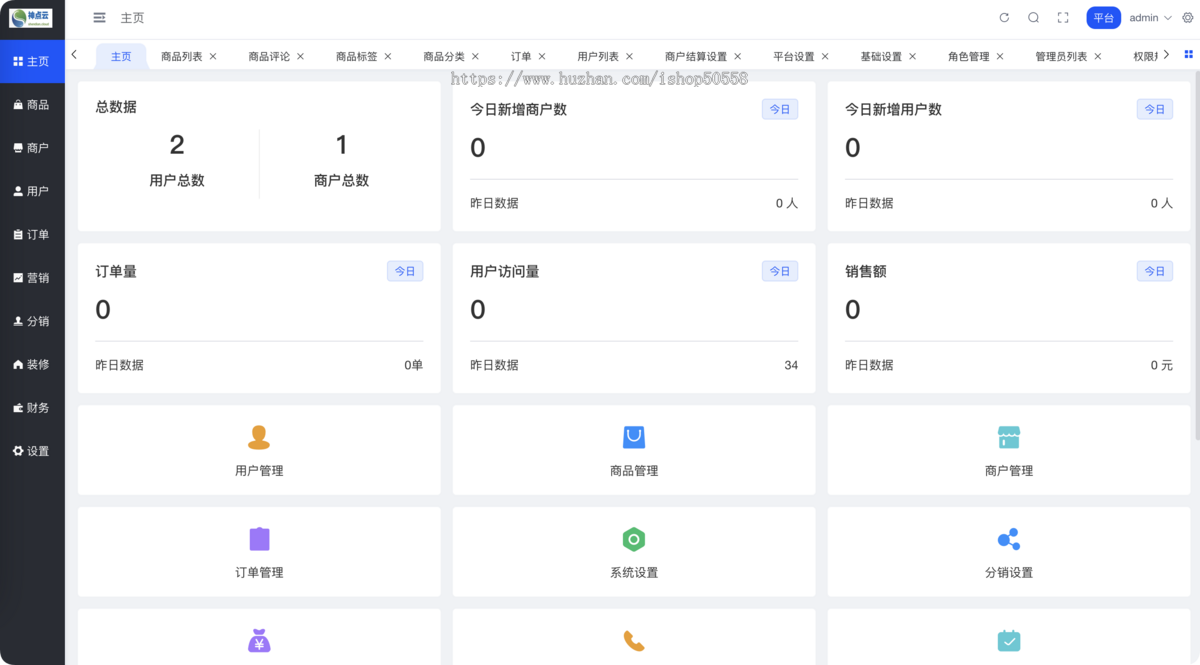Go to 营销 in sidebar
The image size is (1200, 665).
(32, 278)
